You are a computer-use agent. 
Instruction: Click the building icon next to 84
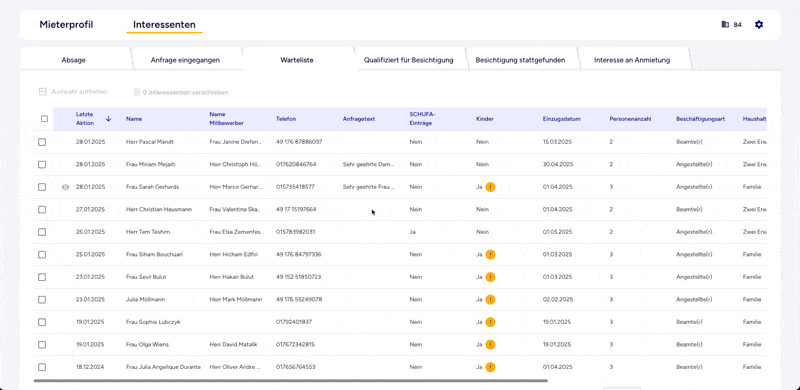point(725,25)
